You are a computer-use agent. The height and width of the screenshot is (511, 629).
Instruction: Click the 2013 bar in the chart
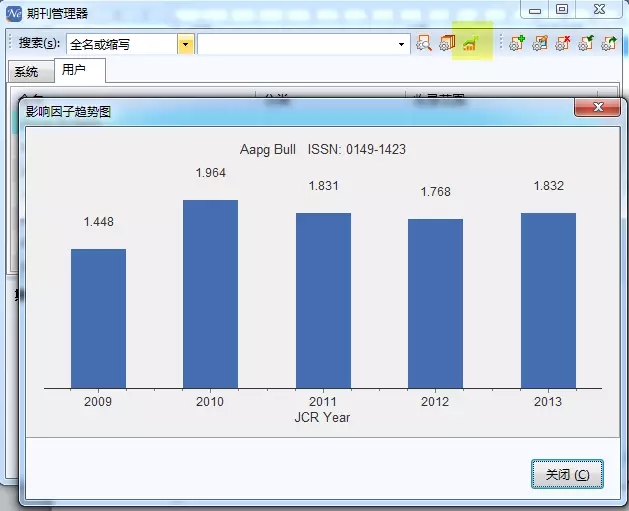[548, 300]
